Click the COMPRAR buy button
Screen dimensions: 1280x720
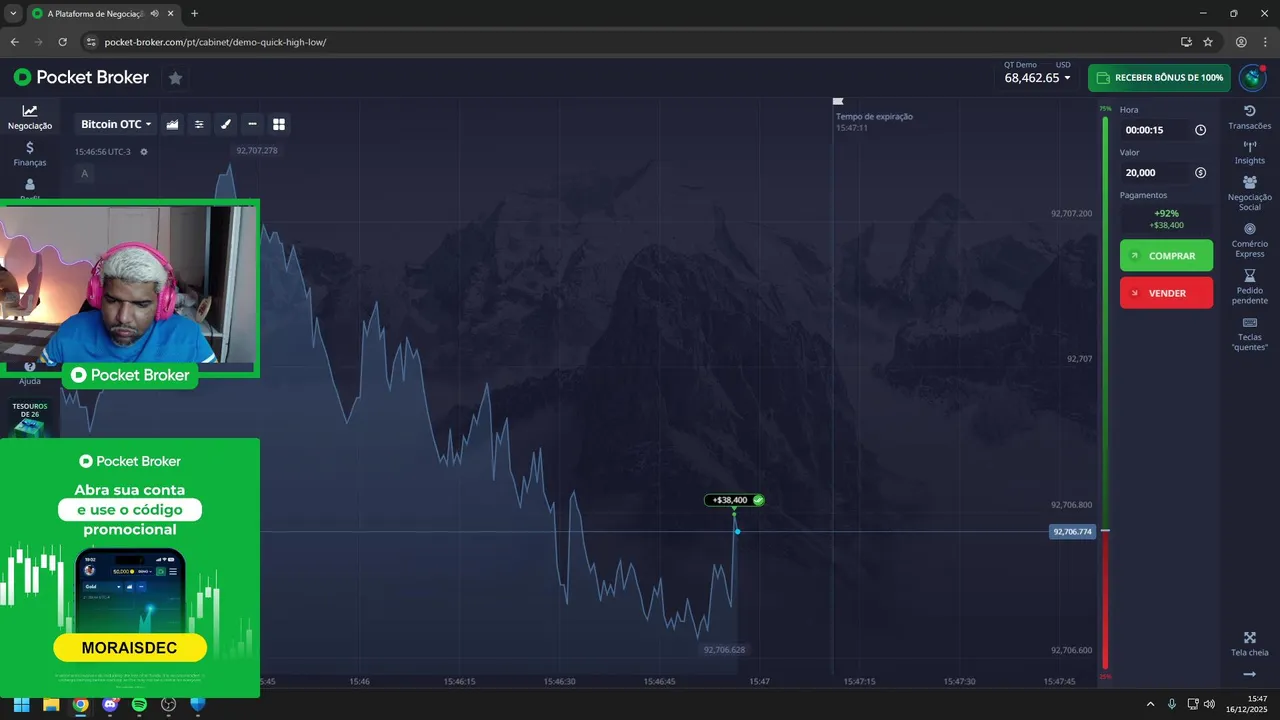click(x=1166, y=256)
